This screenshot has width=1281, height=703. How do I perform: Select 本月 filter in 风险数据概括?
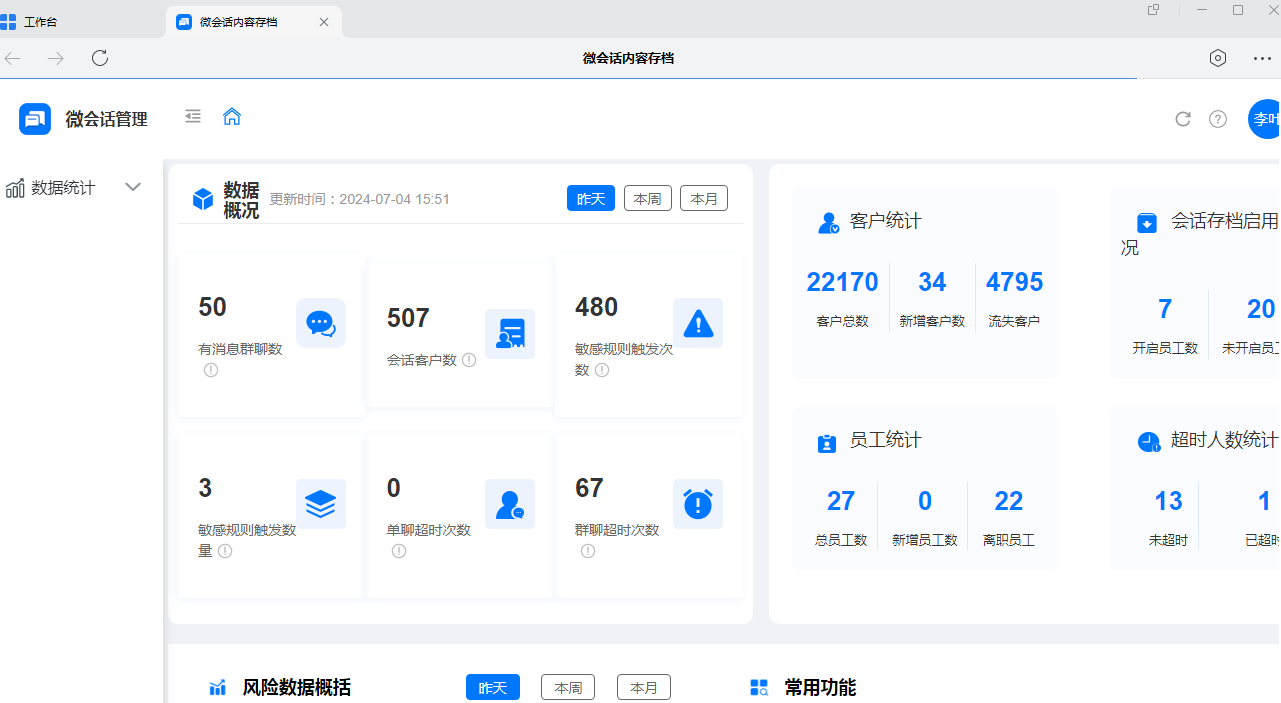[643, 687]
